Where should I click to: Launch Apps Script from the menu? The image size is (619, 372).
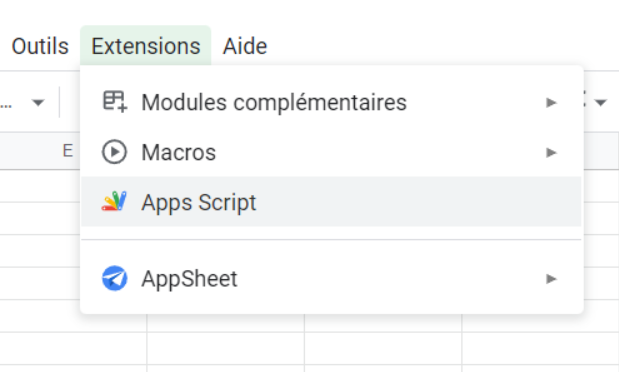331,202
